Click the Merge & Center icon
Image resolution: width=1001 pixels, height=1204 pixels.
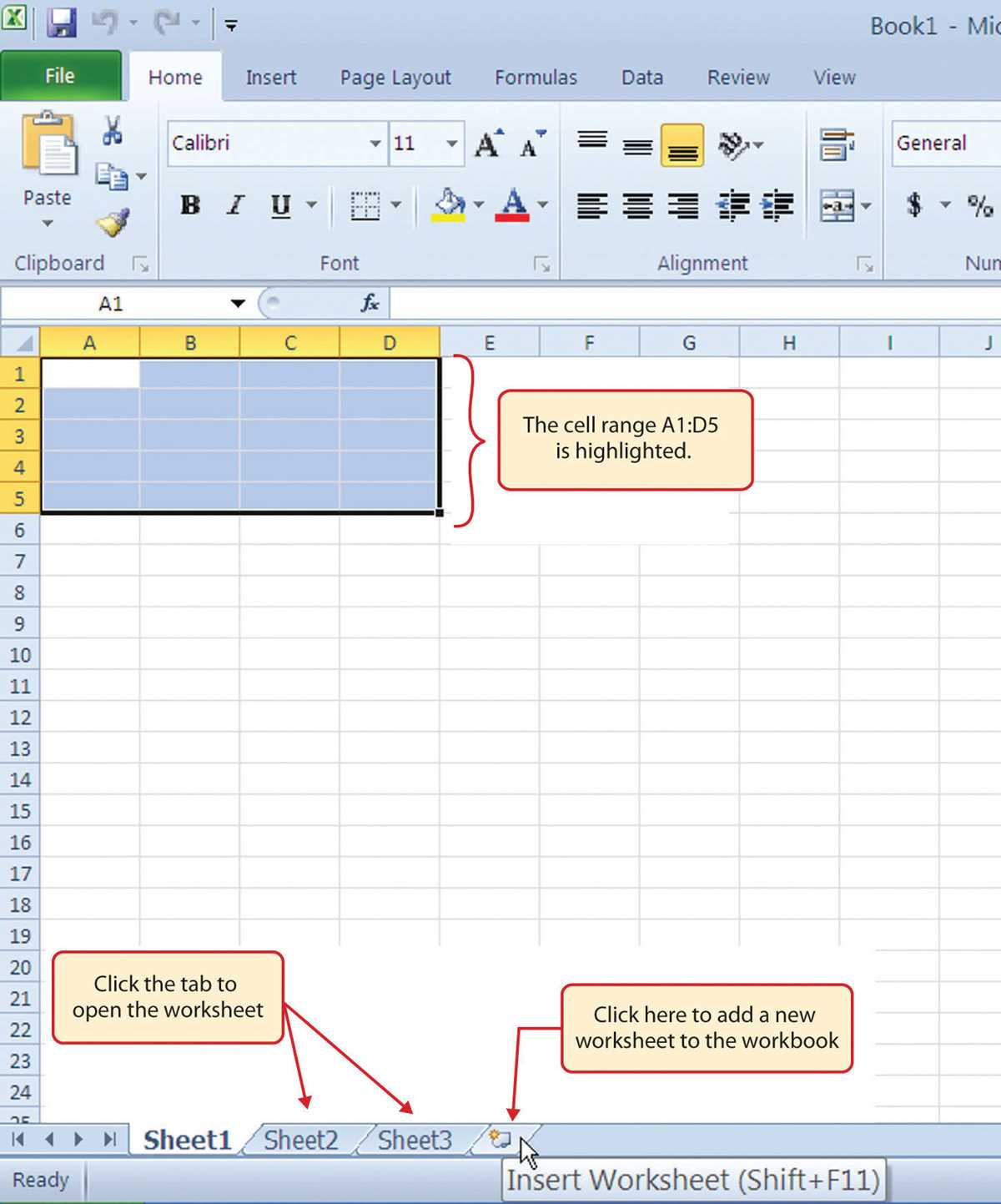coord(837,205)
